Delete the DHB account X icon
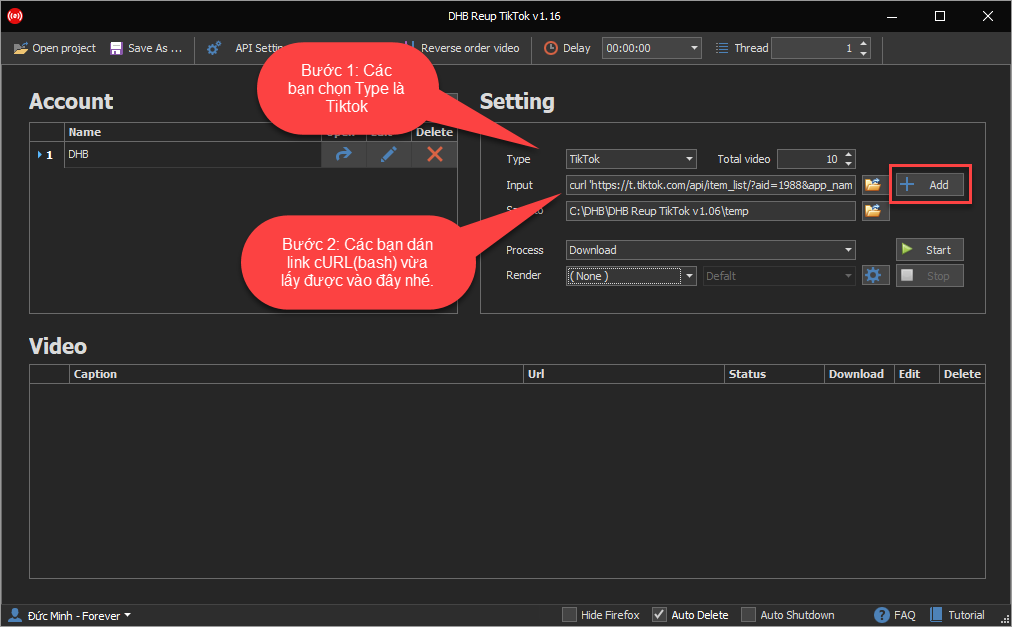Viewport: 1012px width, 627px height. tap(434, 154)
